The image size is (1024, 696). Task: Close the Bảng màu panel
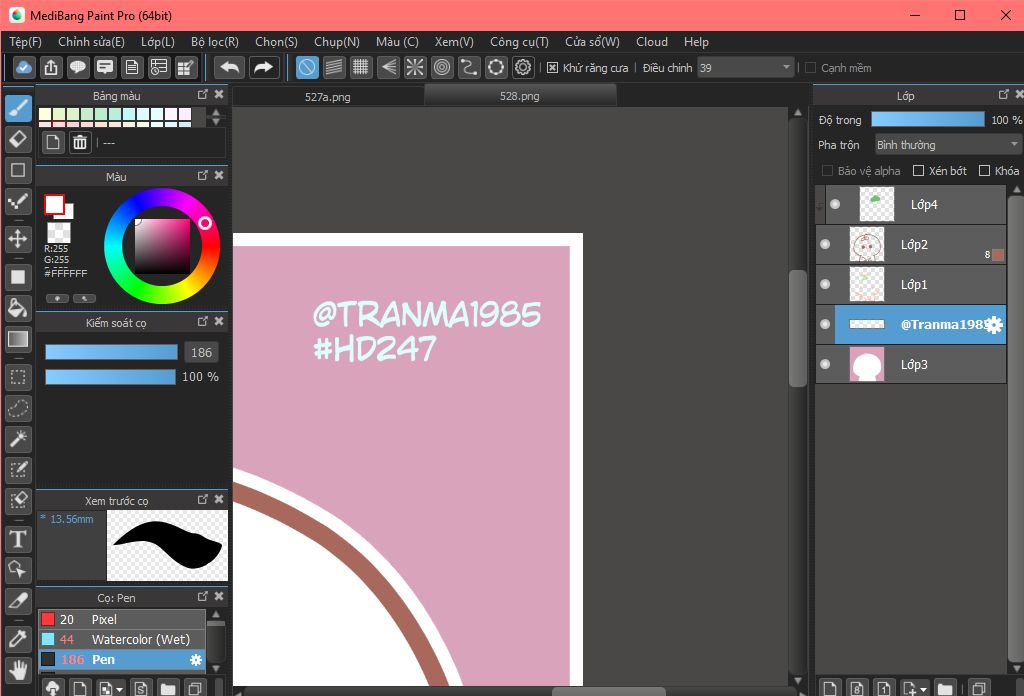[x=219, y=95]
